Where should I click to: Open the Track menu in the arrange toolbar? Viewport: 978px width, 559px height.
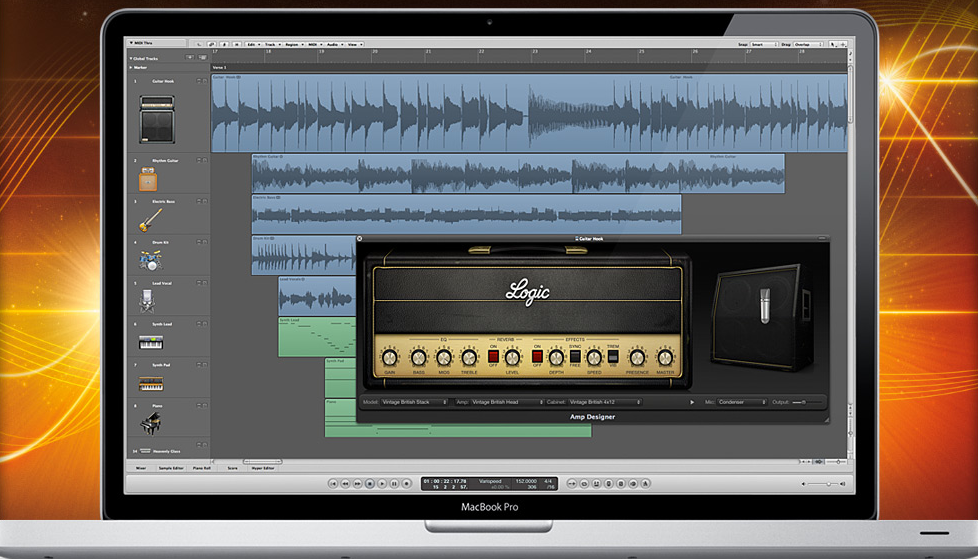pyautogui.click(x=272, y=44)
